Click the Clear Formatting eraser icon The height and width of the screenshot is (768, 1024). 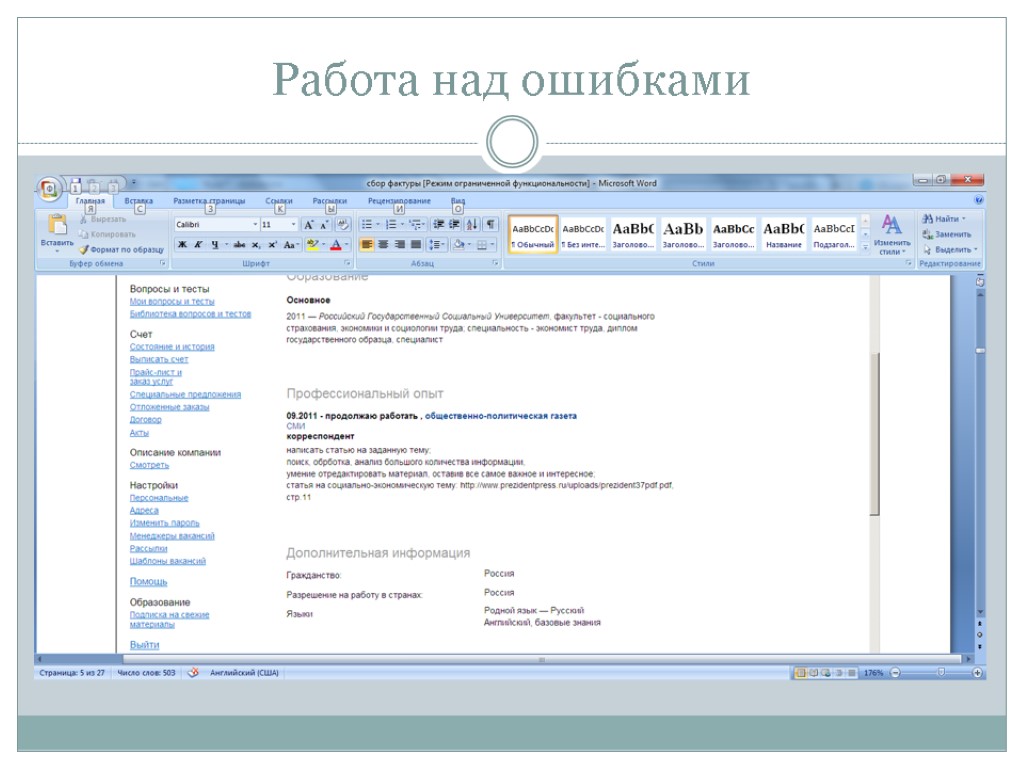tap(343, 225)
